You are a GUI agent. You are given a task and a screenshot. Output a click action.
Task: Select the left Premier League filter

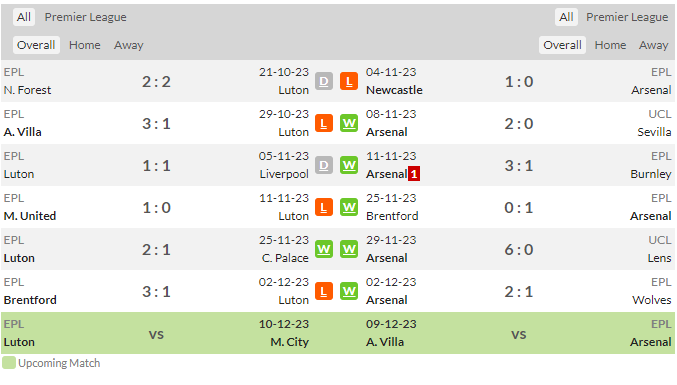click(x=85, y=17)
